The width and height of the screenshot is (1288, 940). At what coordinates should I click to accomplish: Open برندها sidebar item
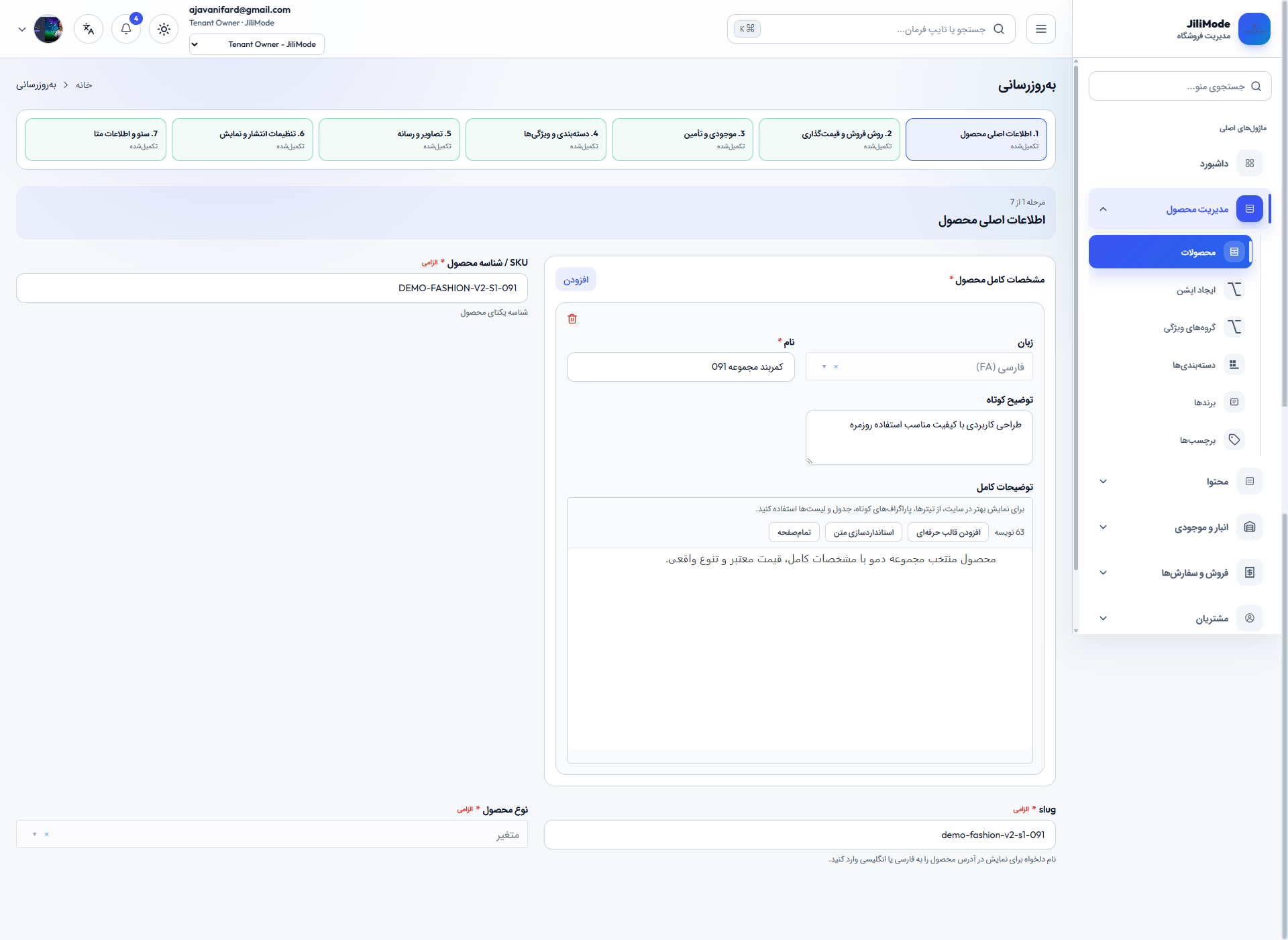coord(1171,403)
